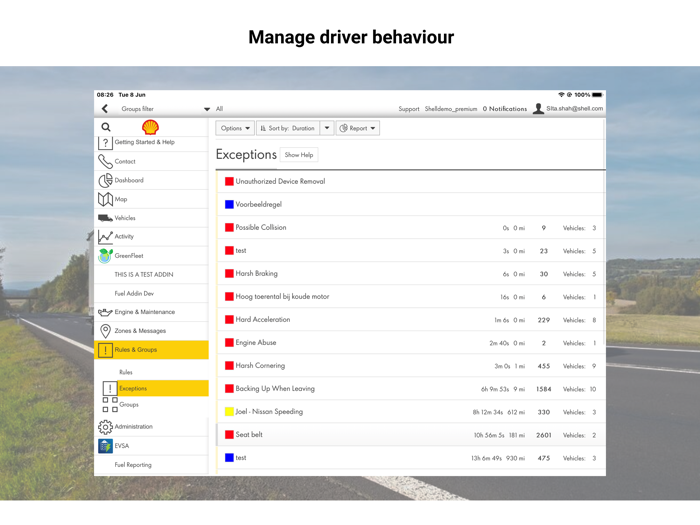Open the Support link
The image size is (700, 525).
click(408, 109)
